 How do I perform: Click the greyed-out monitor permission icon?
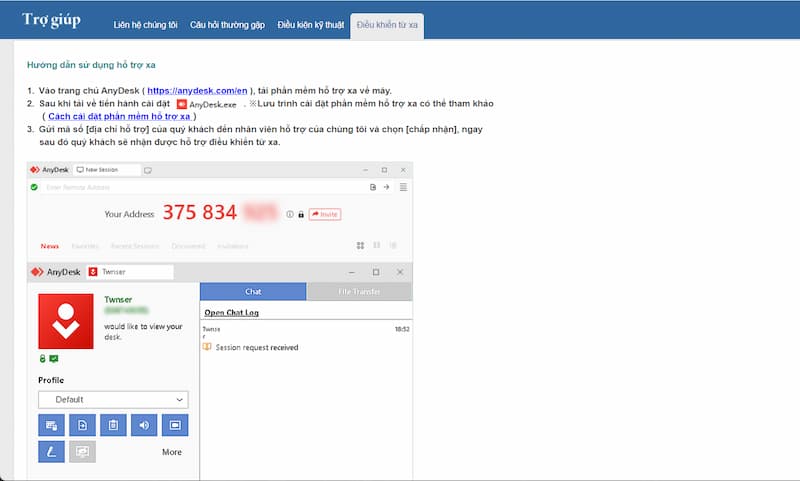coord(82,452)
